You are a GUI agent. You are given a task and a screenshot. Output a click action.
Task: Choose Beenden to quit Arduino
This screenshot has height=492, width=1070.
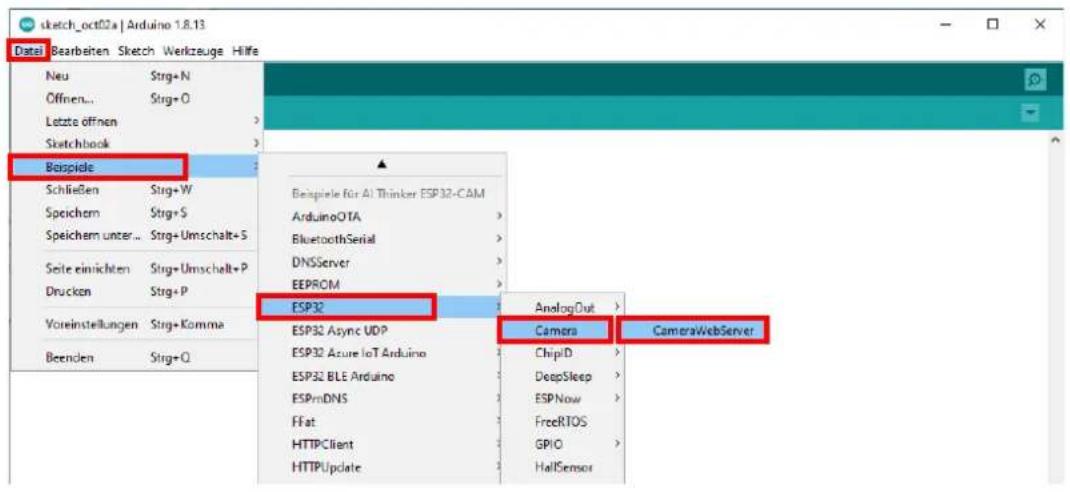tap(136, 358)
